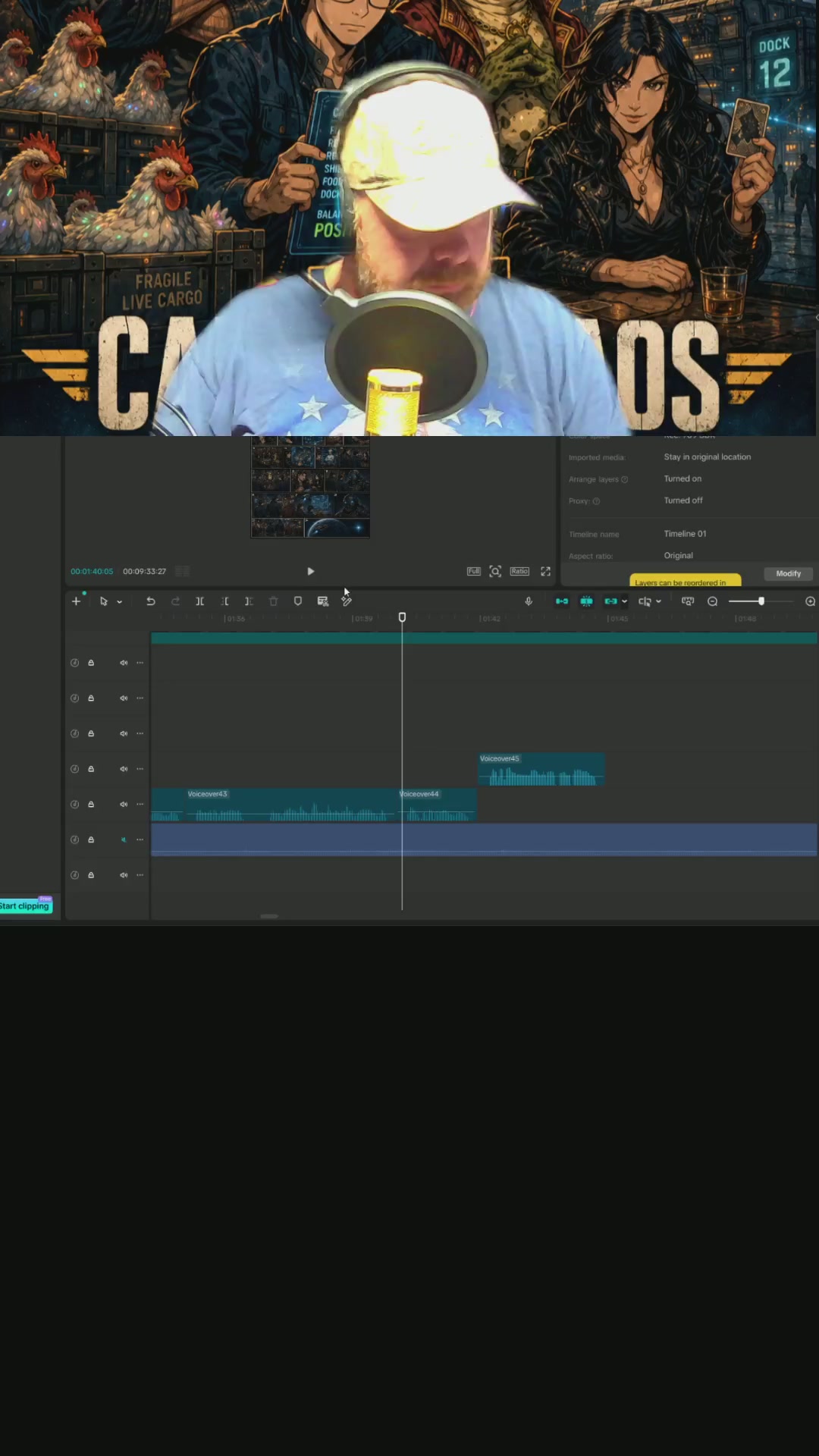Image resolution: width=819 pixels, height=1456 pixels.
Task: Select the Split clip tool
Action: point(200,601)
